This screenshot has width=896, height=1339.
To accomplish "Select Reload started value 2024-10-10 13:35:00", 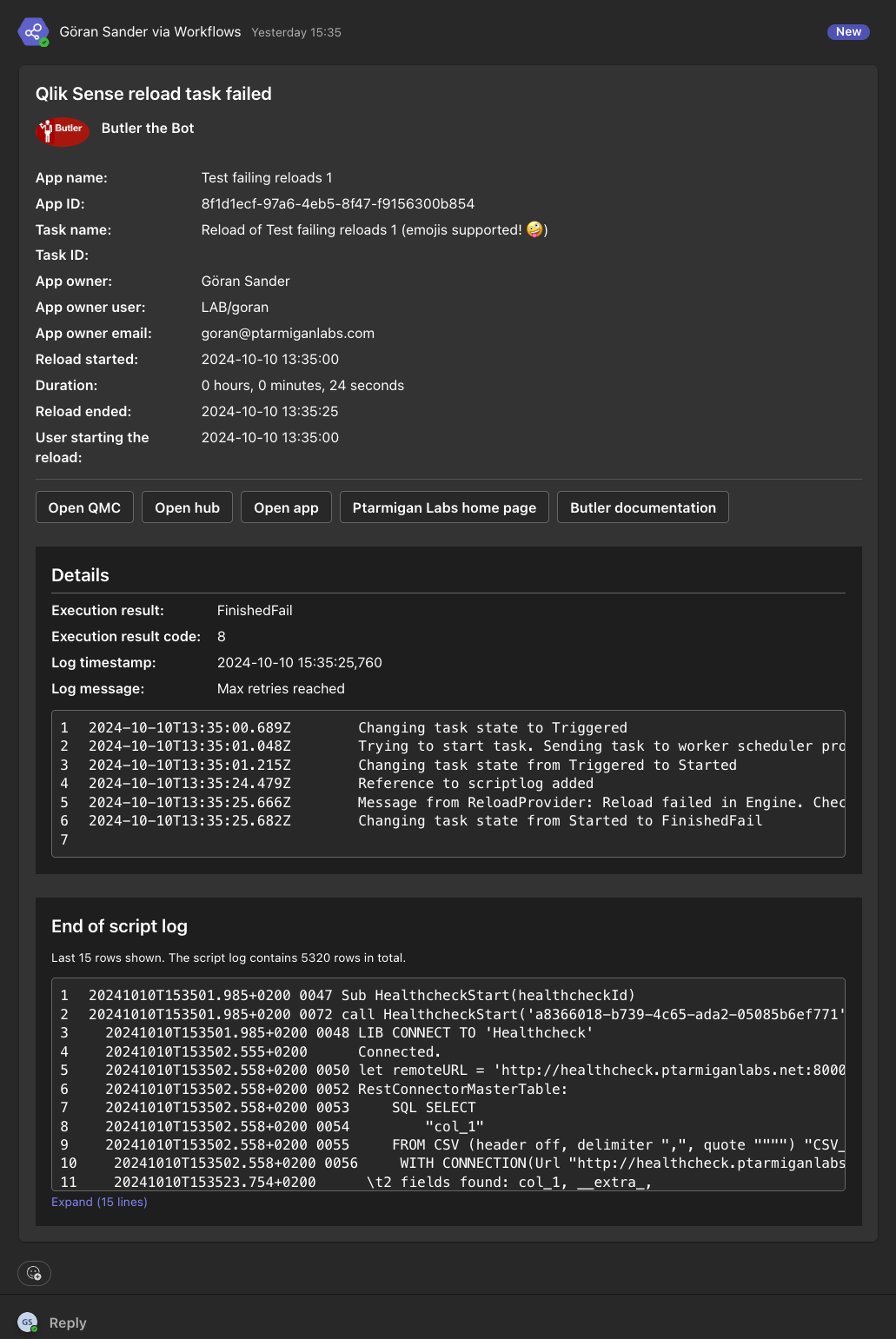I will pyautogui.click(x=270, y=359).
